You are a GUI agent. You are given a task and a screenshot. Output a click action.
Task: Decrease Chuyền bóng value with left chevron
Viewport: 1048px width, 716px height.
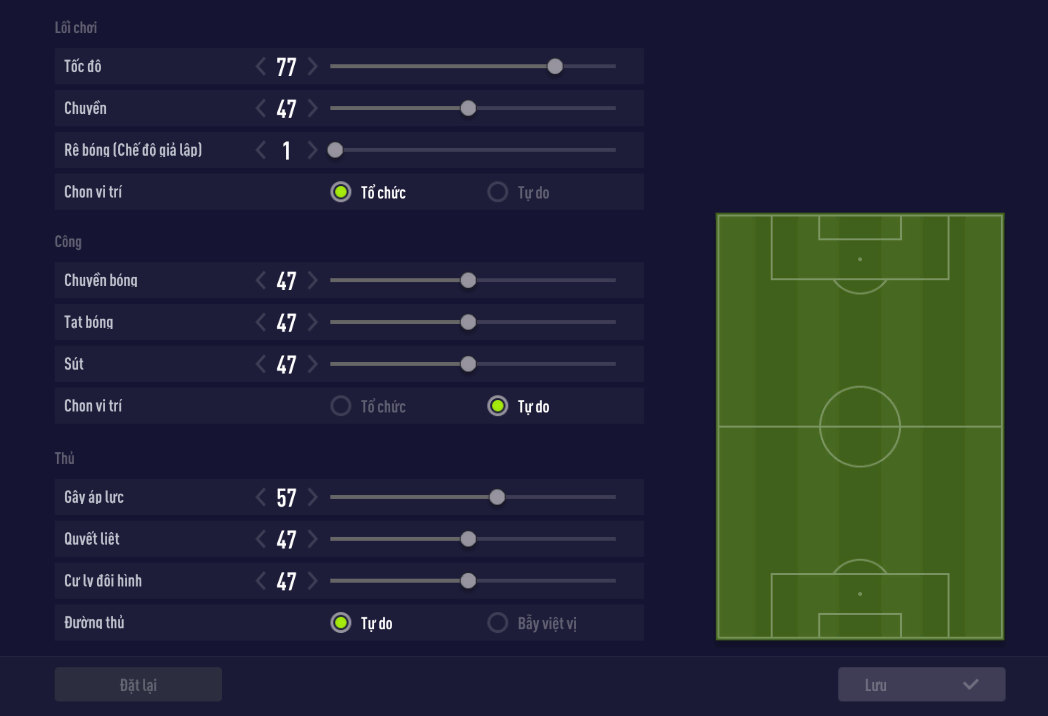coord(261,280)
